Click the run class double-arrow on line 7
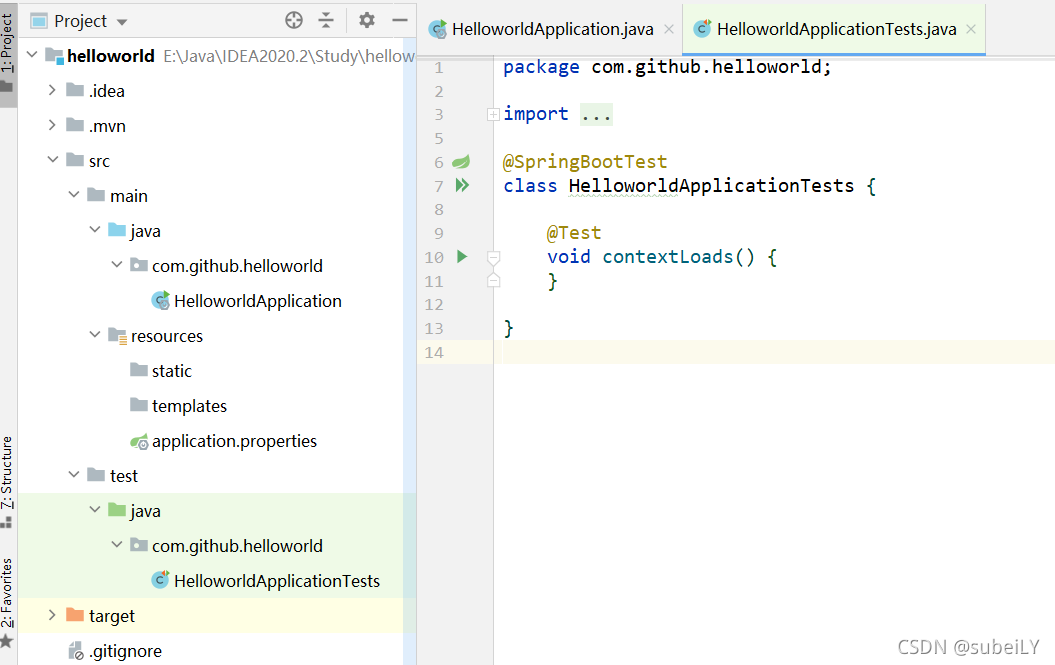The image size is (1055, 665). click(462, 185)
